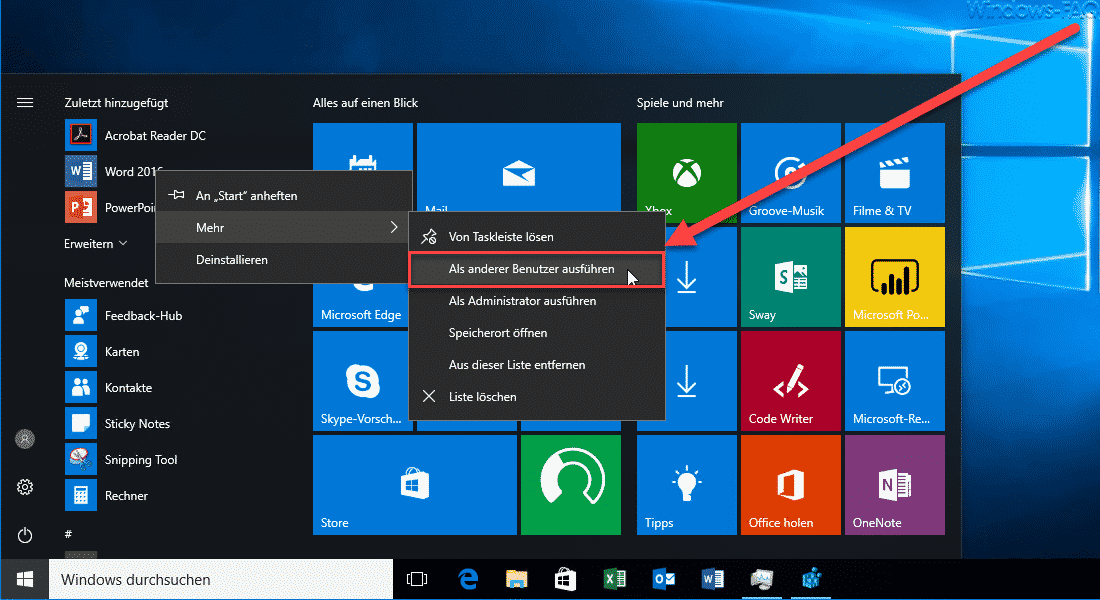Screen dimensions: 1100x600
Task: Open Karten maps app
Action: [102, 352]
